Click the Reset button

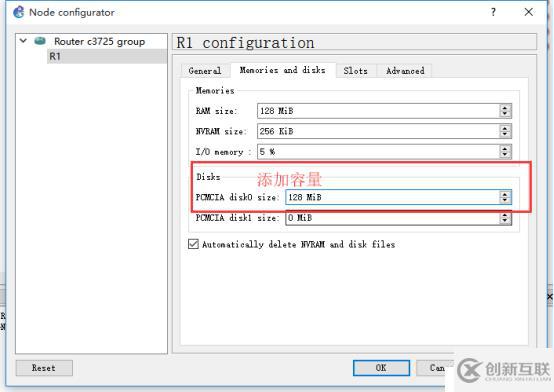click(44, 368)
